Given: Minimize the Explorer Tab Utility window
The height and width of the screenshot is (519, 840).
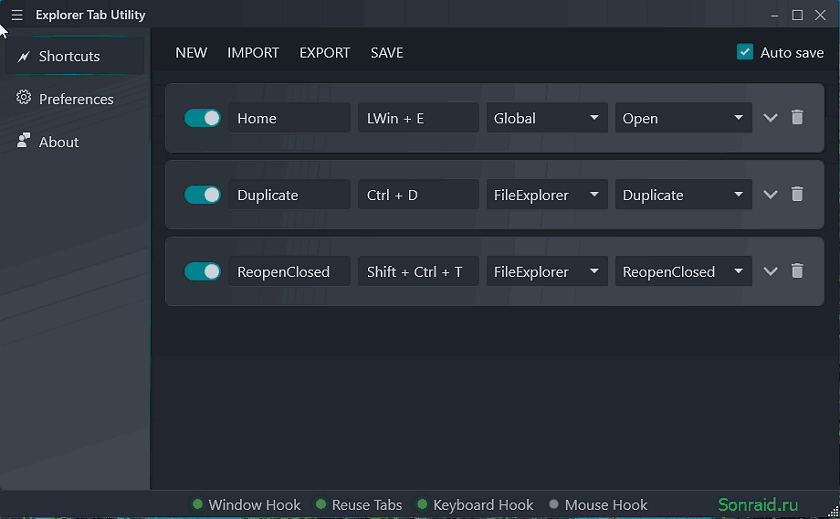Looking at the screenshot, I should [774, 15].
